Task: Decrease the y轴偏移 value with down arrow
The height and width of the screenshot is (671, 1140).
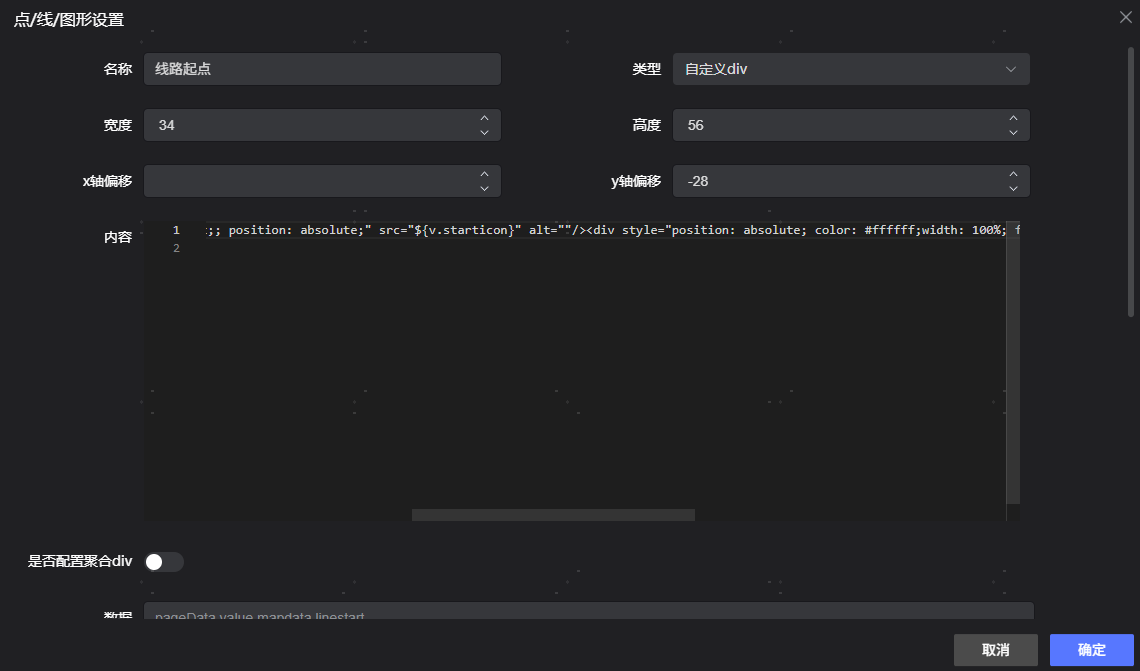Action: 1013,189
